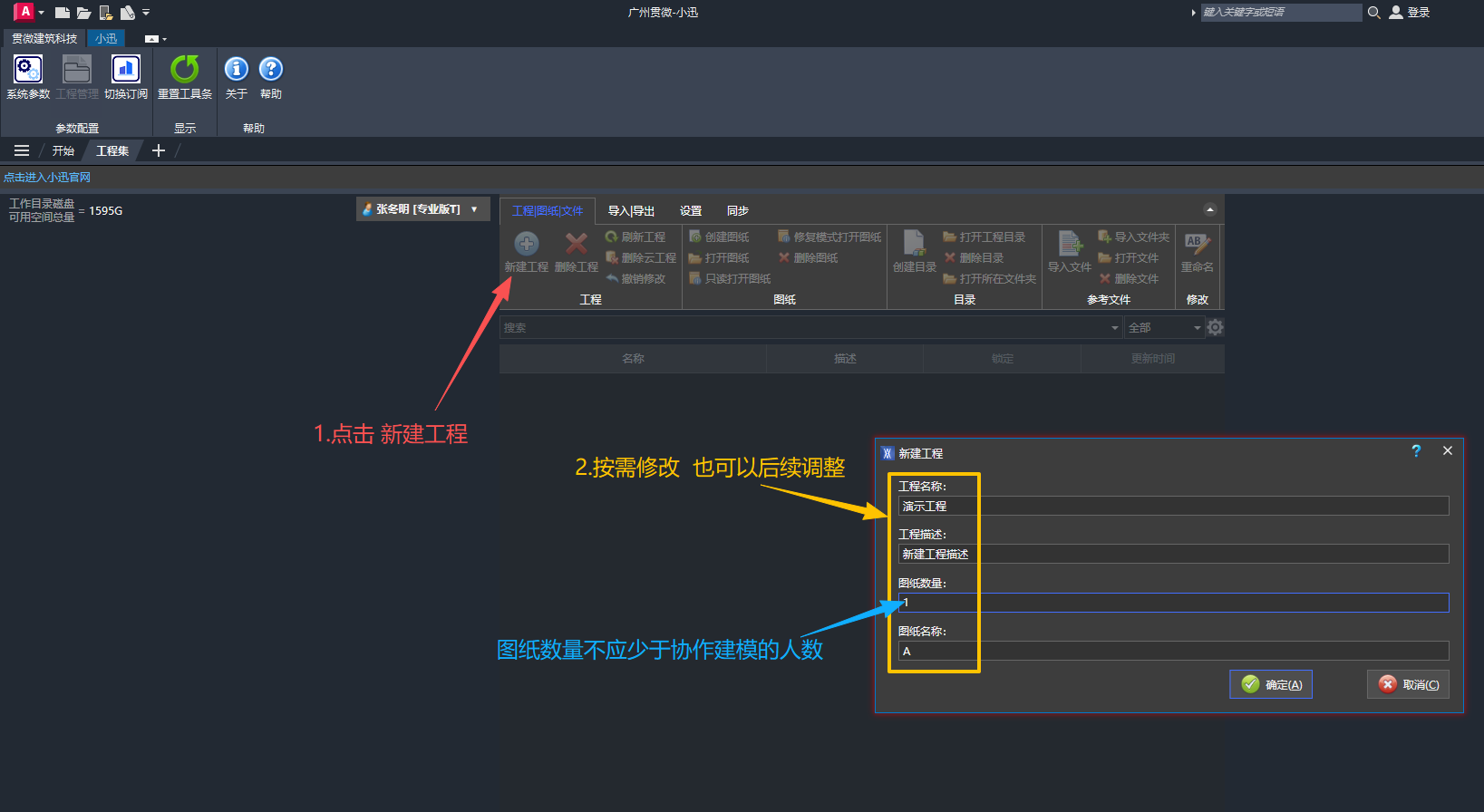Open the 点击进入小迅官网 link
This screenshot has height=812, width=1484.
[x=47, y=178]
